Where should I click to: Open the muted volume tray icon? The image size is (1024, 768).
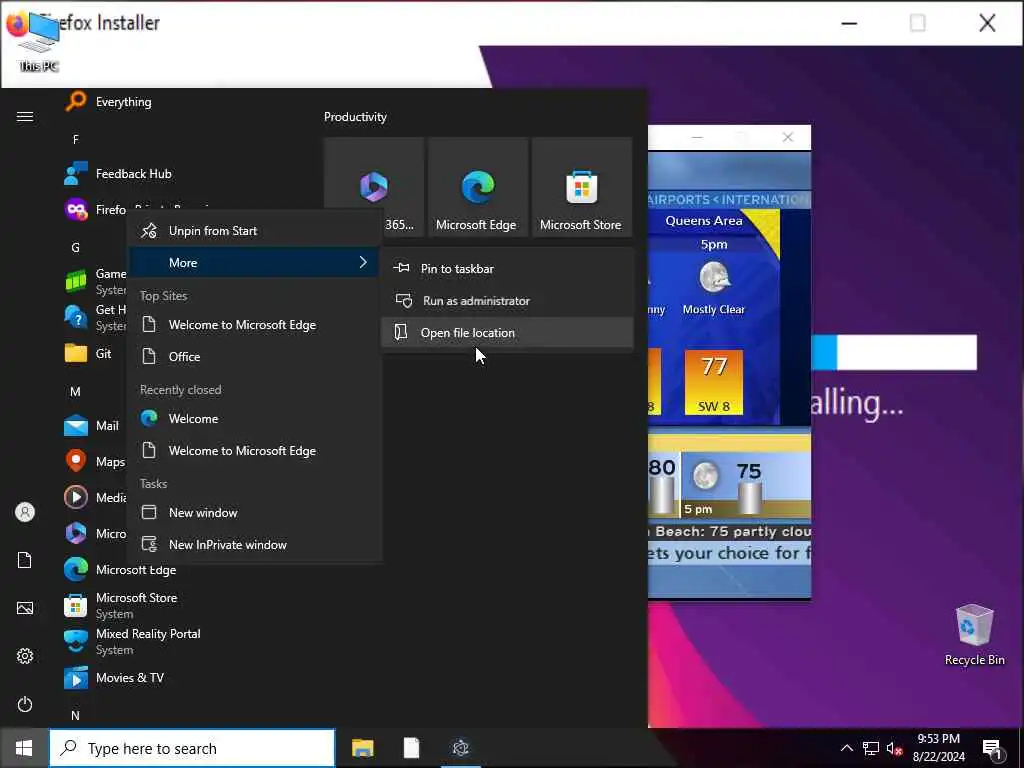894,748
